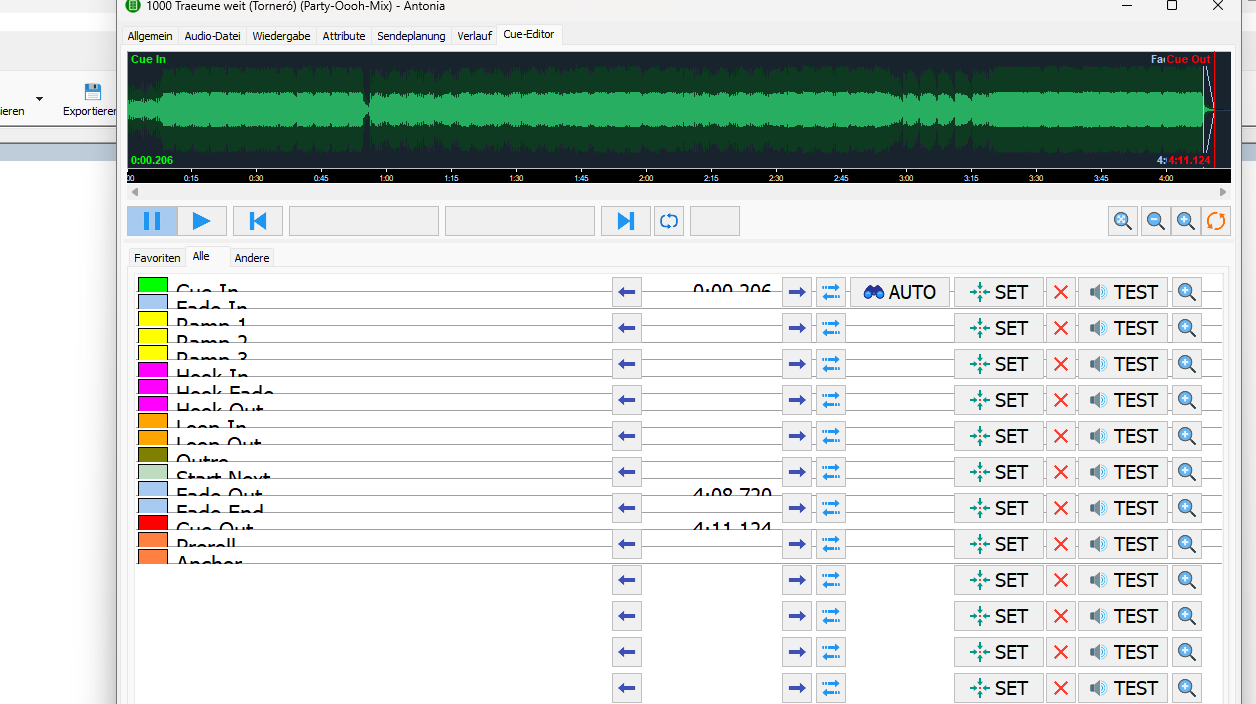Zoom to Cue In using row magnifier
The height and width of the screenshot is (704, 1256).
pos(1187,292)
